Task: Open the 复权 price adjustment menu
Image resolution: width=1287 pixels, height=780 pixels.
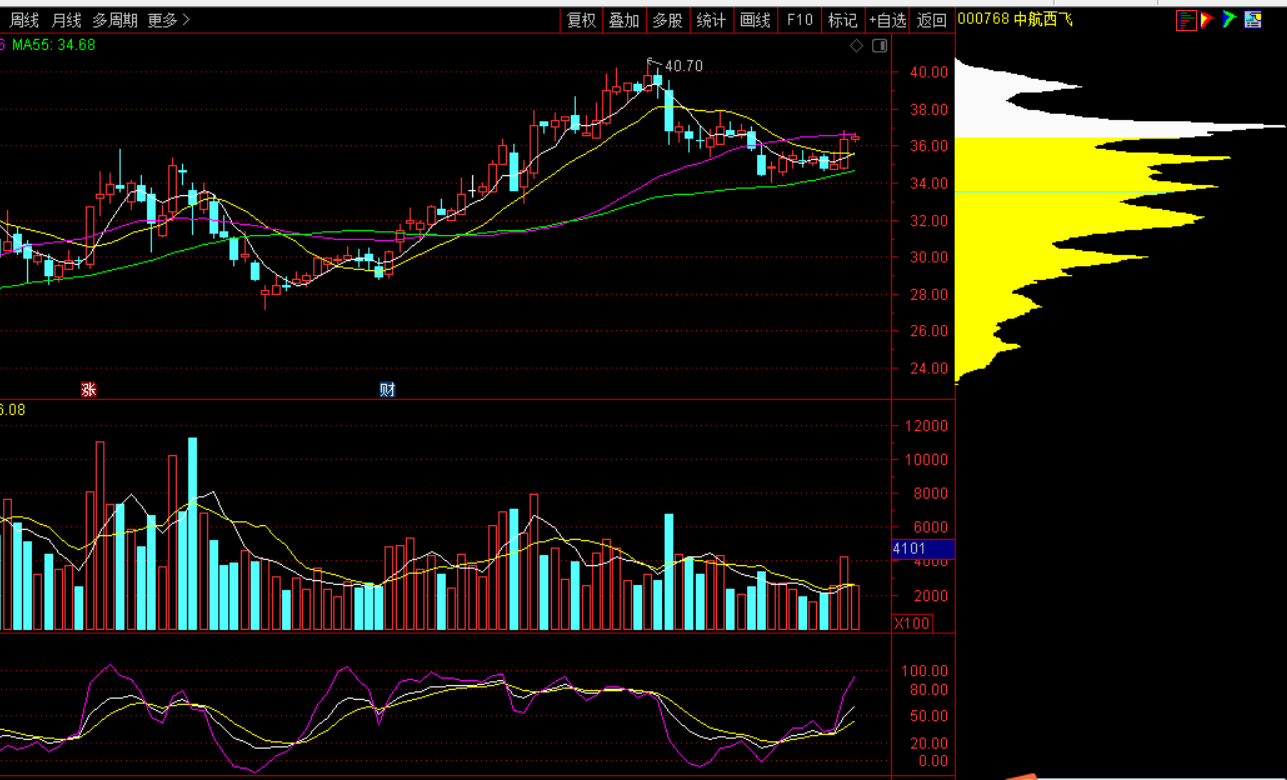Action: coord(581,20)
